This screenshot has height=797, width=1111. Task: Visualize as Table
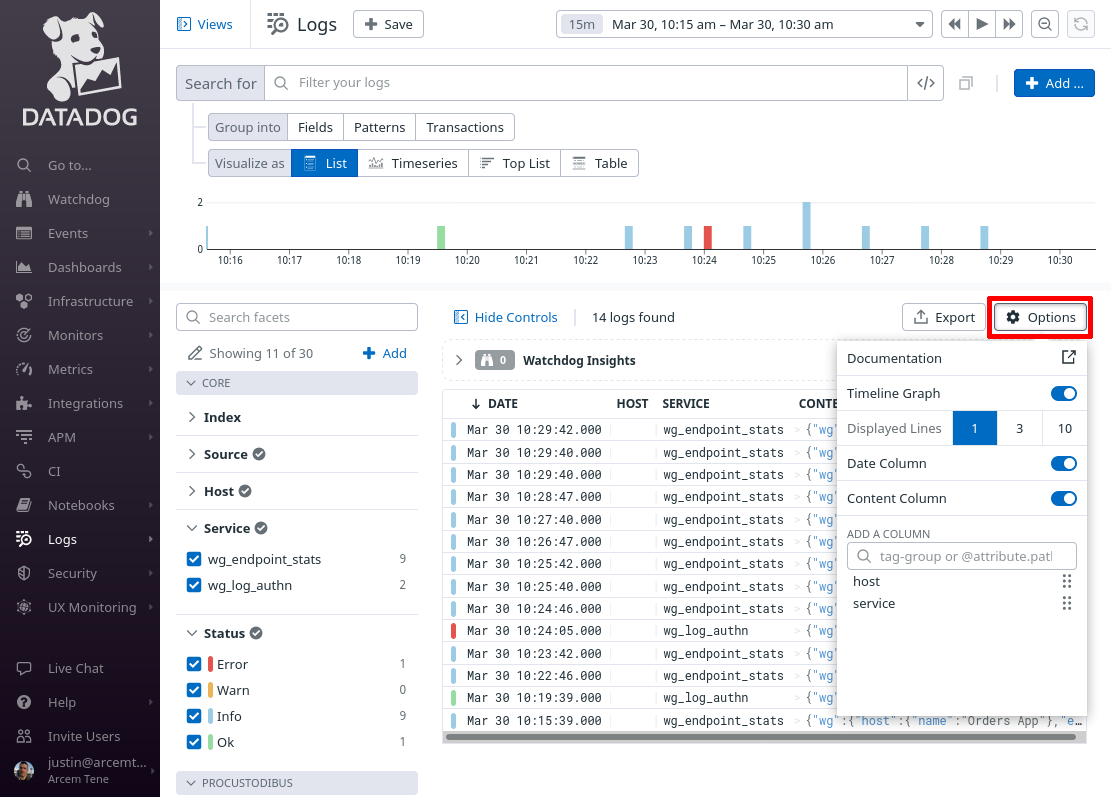pyautogui.click(x=599, y=163)
